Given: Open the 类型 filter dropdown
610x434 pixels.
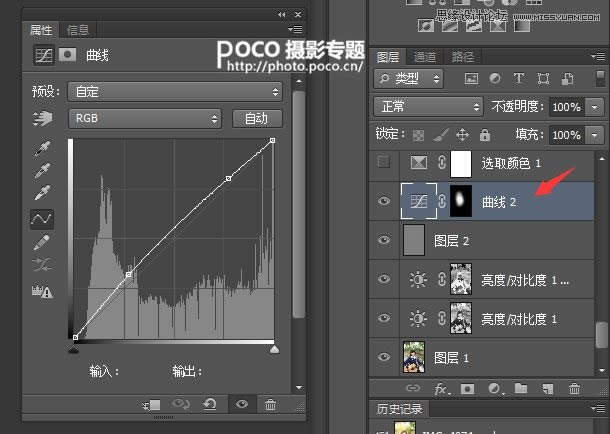Looking at the screenshot, I should [x=408, y=79].
